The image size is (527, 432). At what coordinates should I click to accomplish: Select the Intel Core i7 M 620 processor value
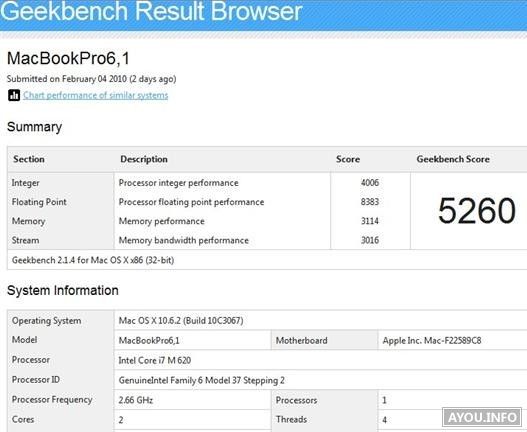click(x=155, y=360)
